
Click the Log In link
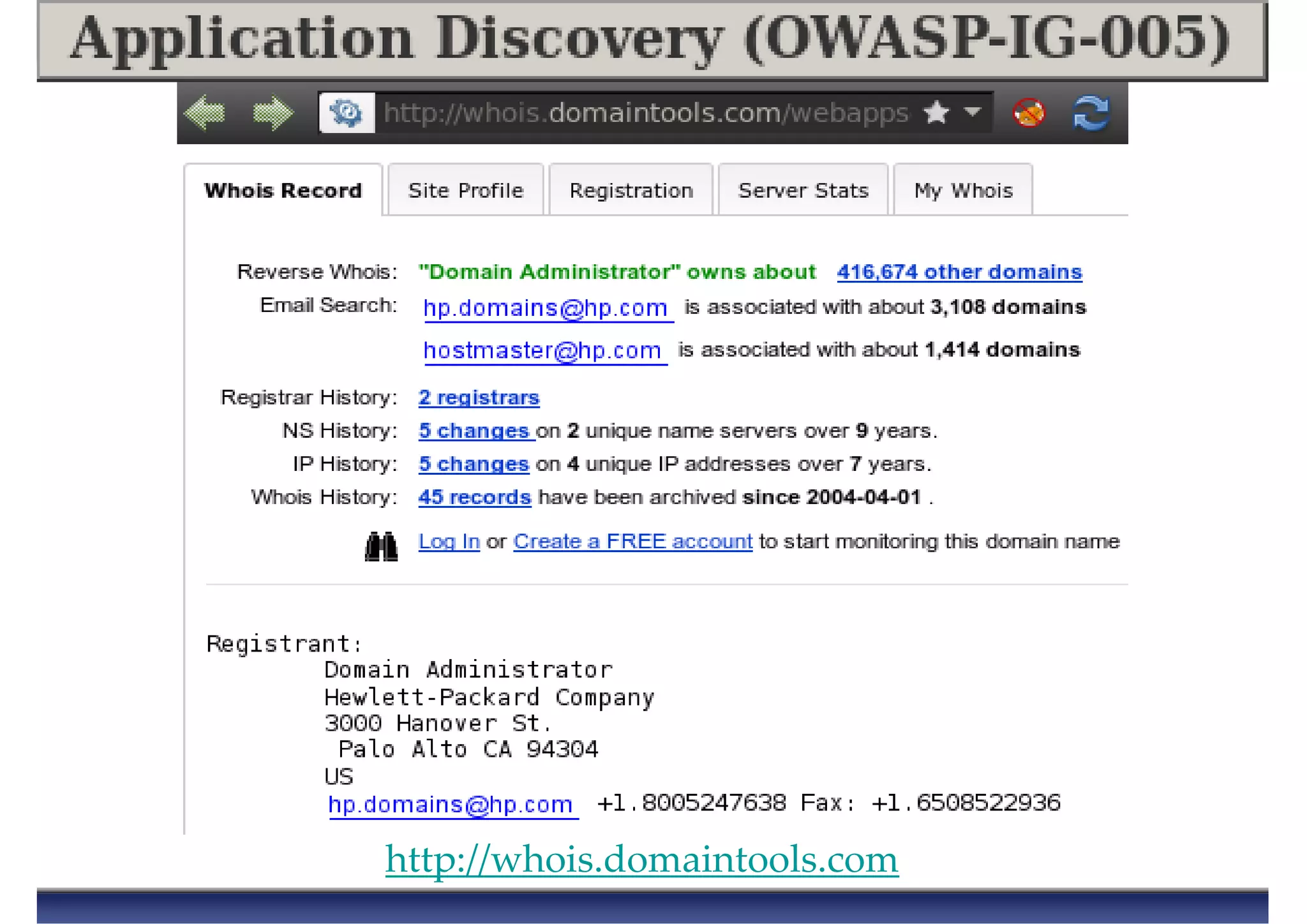coord(449,542)
